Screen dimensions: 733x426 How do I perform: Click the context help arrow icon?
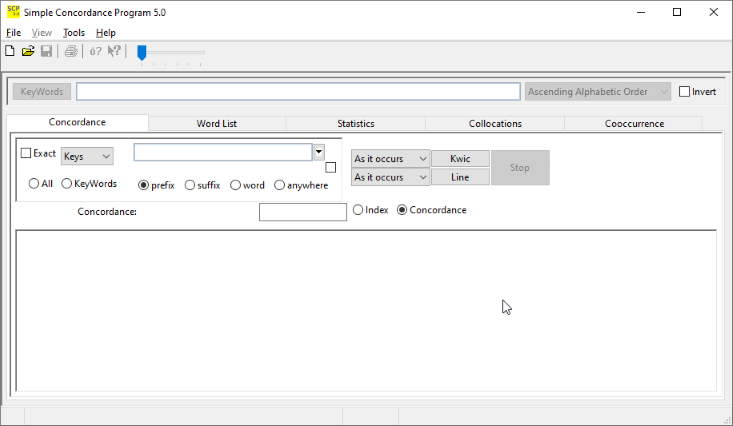(x=114, y=51)
